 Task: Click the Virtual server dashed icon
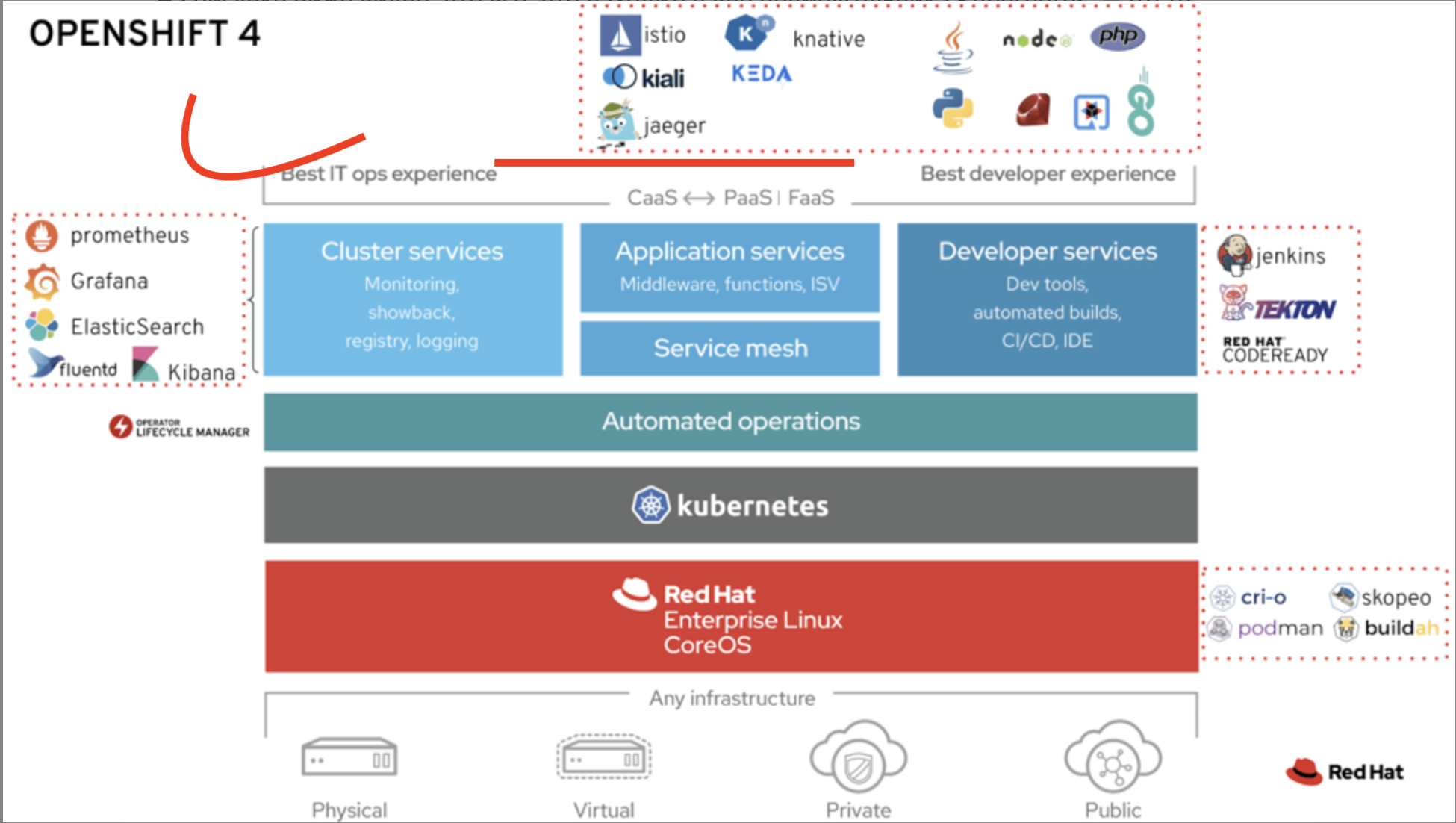604,757
